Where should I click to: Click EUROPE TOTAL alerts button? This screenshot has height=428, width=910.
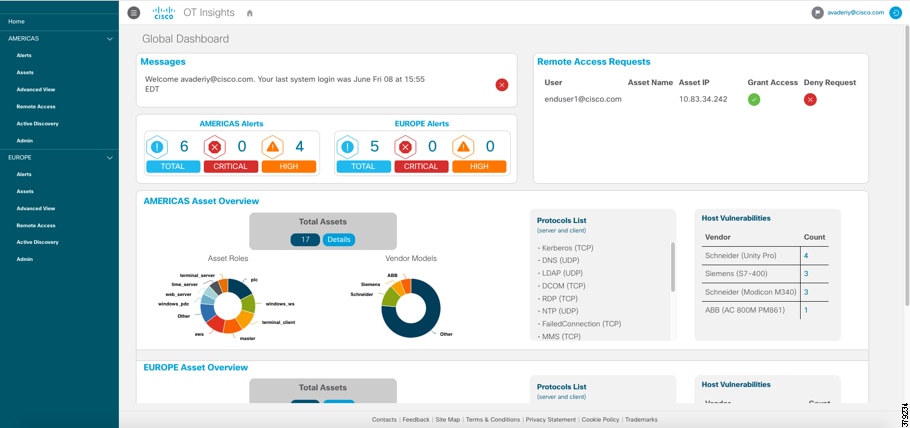pos(363,167)
